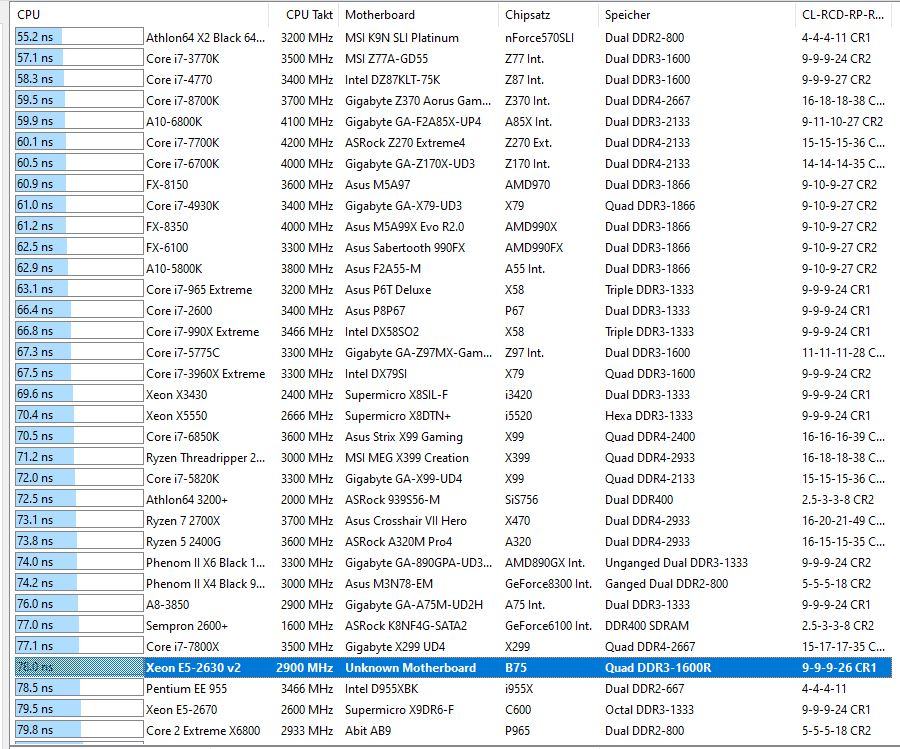Image resolution: width=900 pixels, height=749 pixels.
Task: Select the Phenom II X4 Black 9... entry
Action: pyautogui.click(x=205, y=584)
